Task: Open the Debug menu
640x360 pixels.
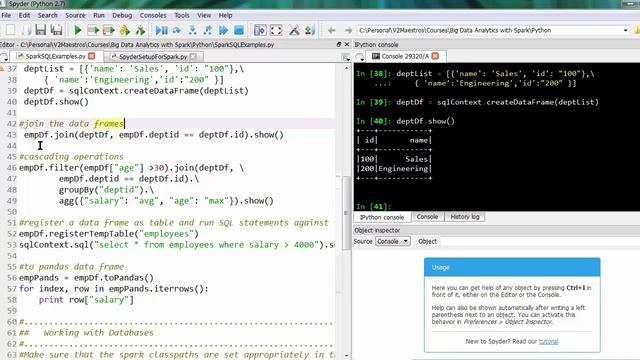Action: click(122, 15)
